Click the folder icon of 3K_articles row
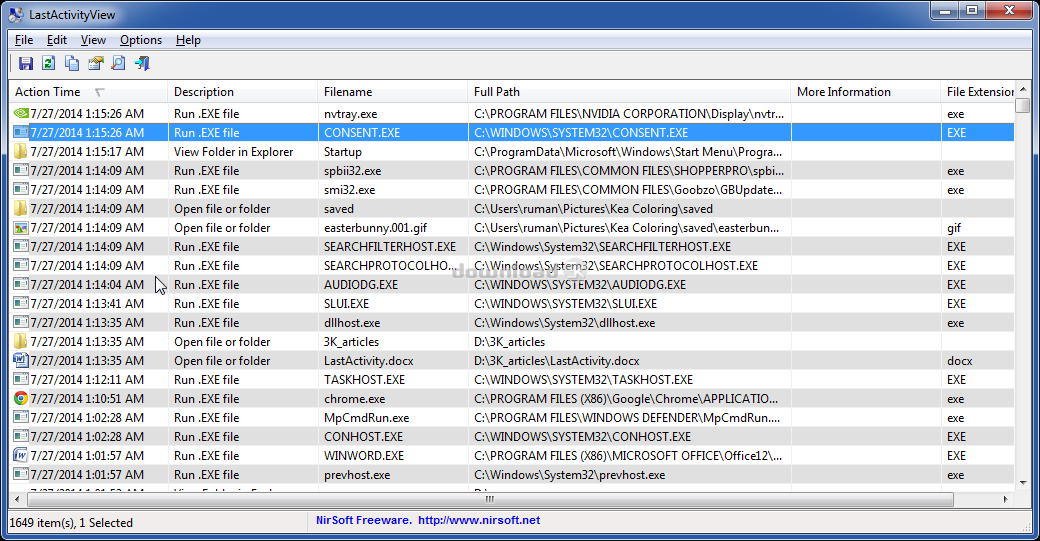 21,341
